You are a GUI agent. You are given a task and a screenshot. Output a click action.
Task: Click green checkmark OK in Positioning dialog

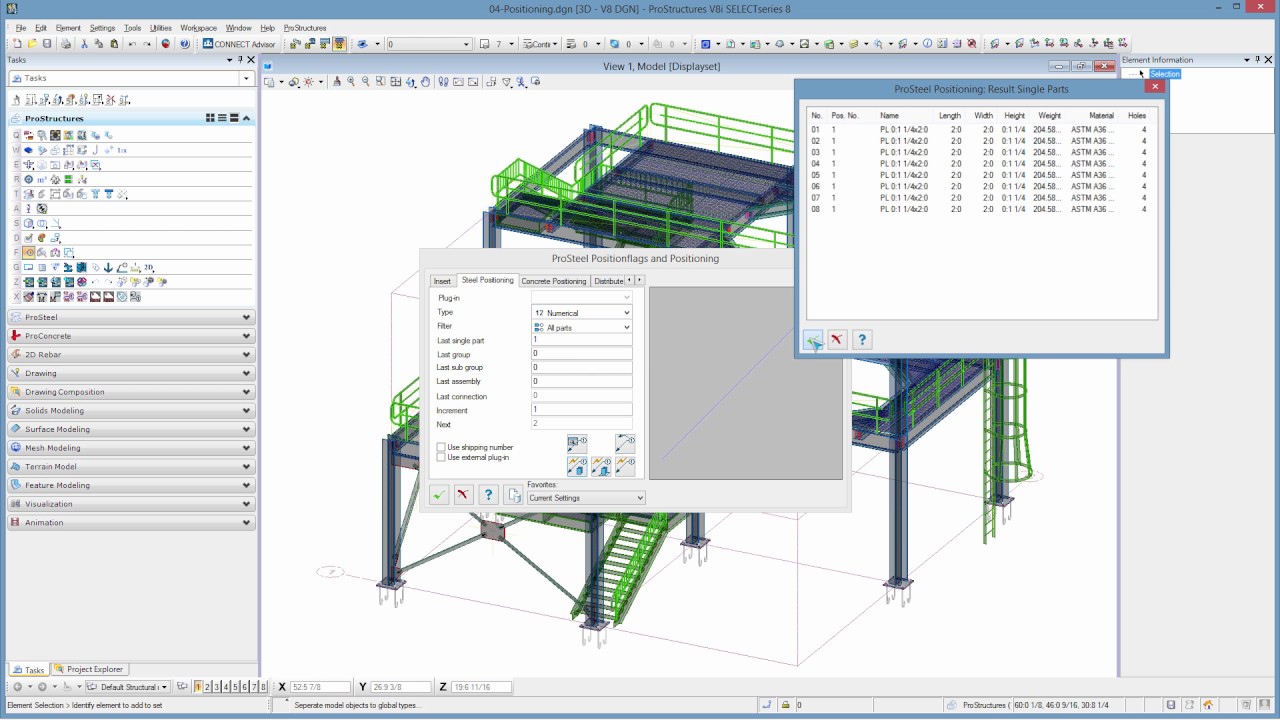click(439, 495)
